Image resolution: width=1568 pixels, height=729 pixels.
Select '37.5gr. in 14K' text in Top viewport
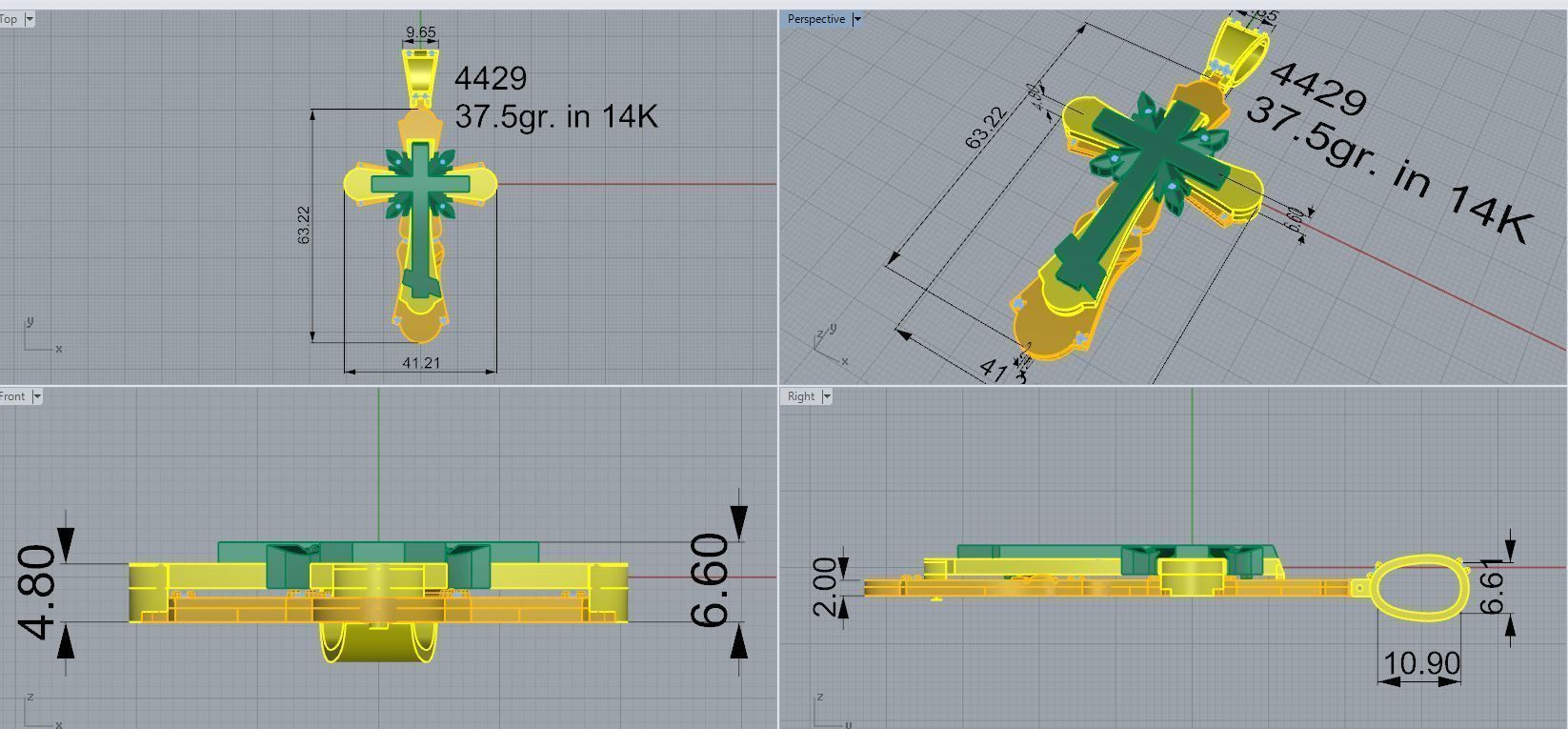(x=556, y=116)
